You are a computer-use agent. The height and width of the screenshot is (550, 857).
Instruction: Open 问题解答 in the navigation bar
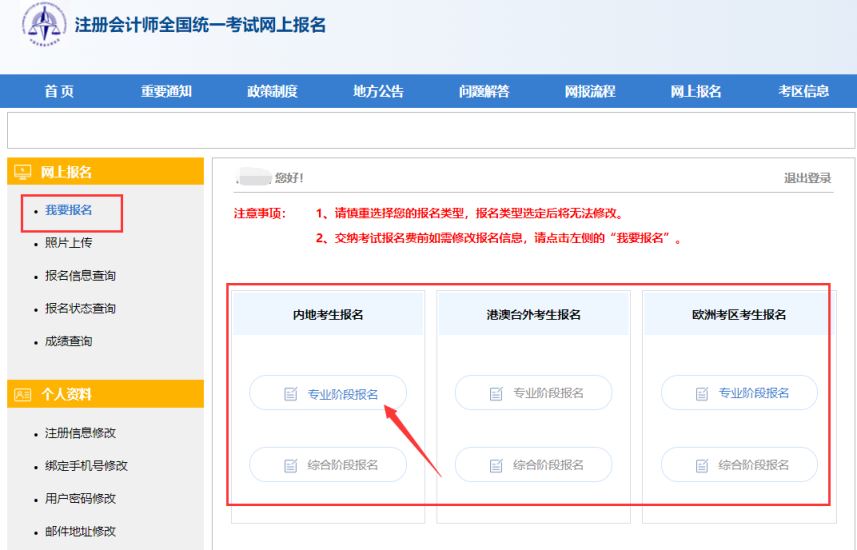pos(483,92)
